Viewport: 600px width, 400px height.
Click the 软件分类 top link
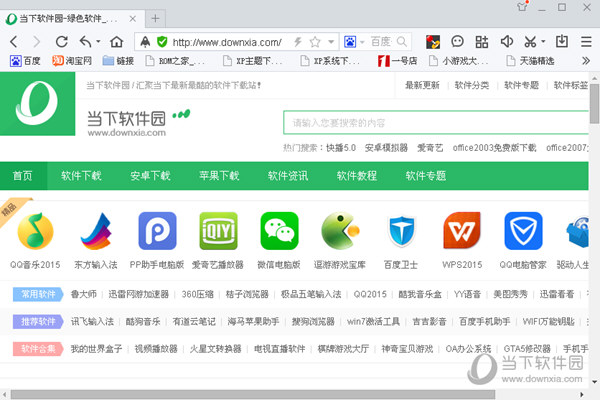472,85
